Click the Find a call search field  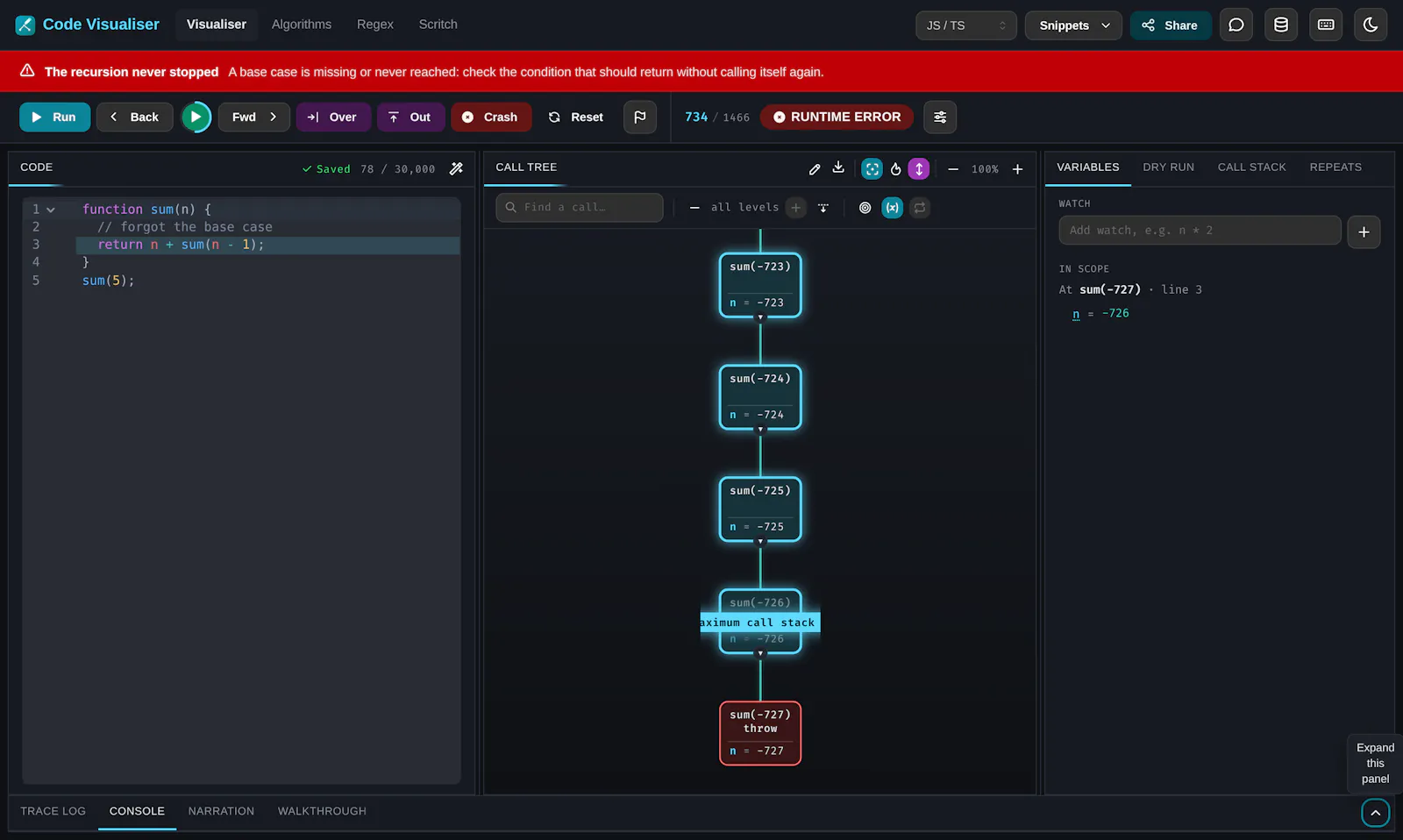(x=580, y=208)
